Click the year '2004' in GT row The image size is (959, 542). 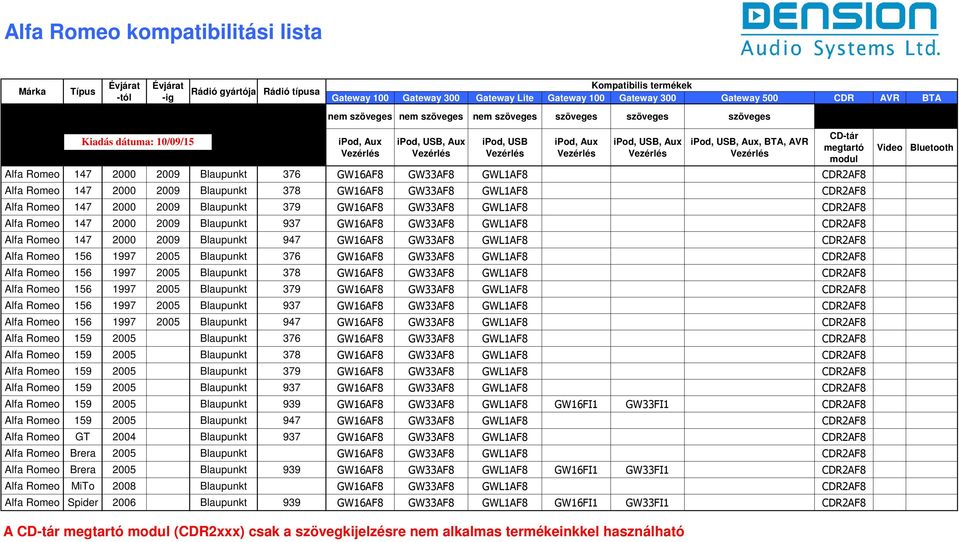(x=124, y=437)
